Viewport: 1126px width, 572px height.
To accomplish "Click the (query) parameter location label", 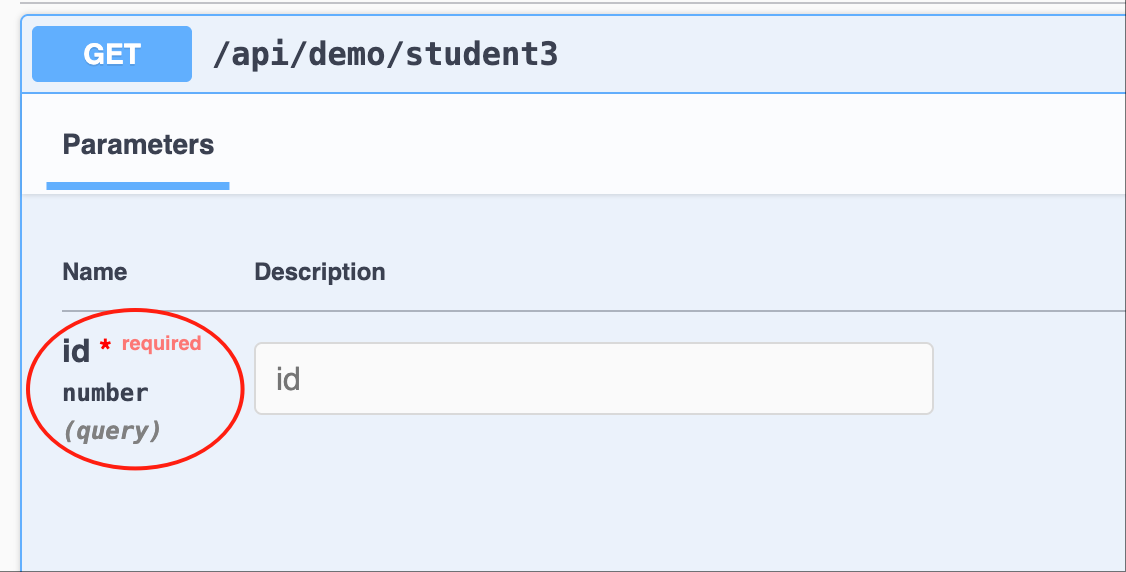I will (111, 431).
